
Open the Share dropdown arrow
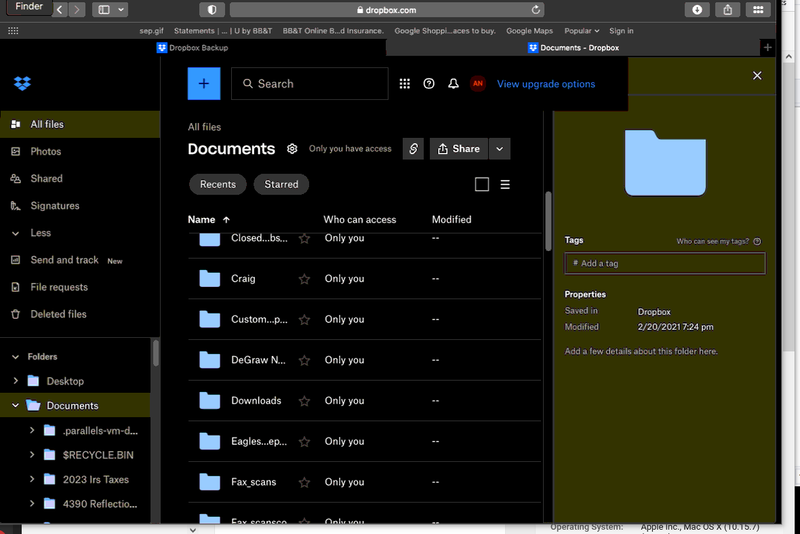coord(501,149)
